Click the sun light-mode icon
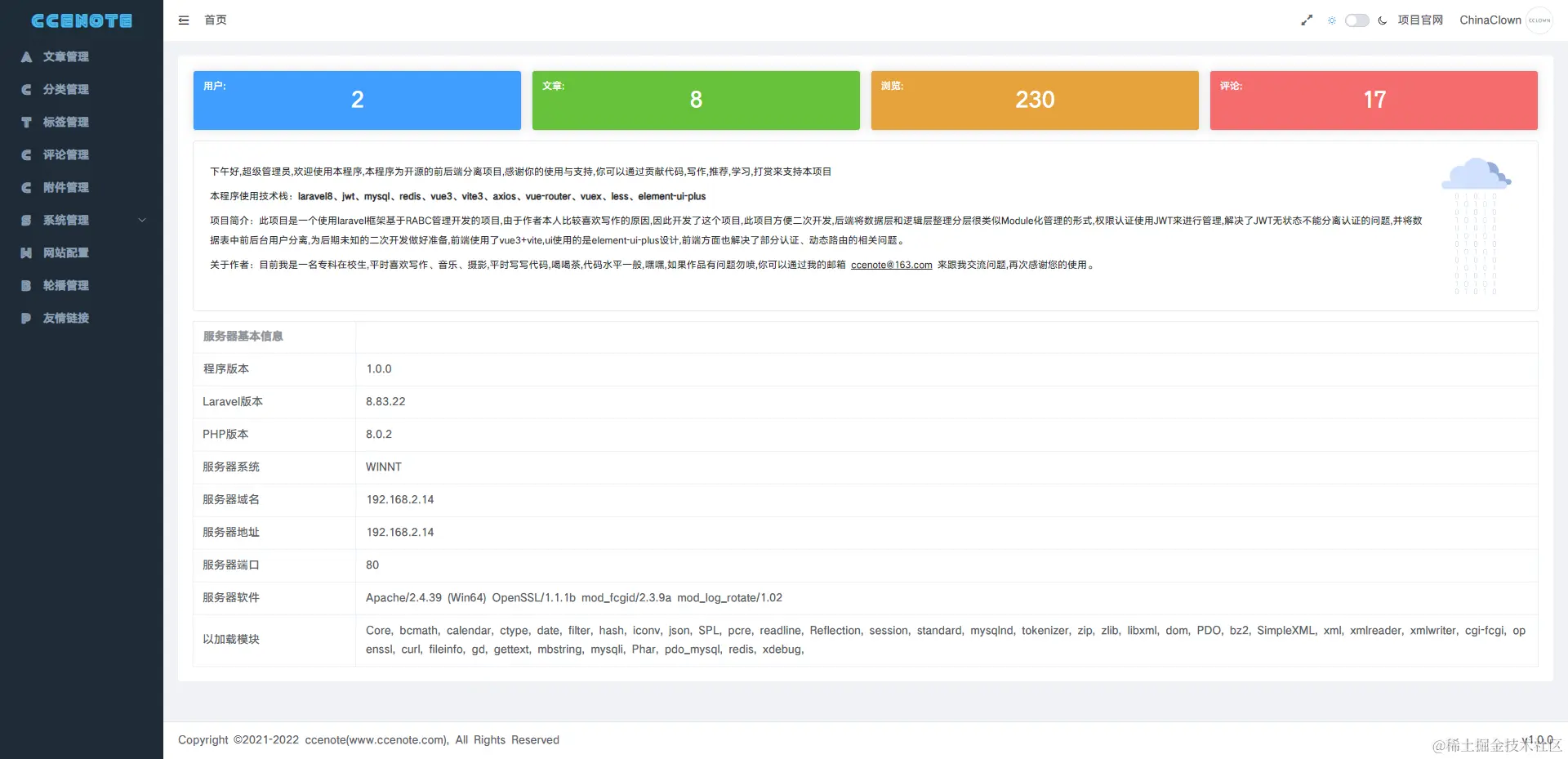Image resolution: width=1568 pixels, height=759 pixels. click(1332, 20)
